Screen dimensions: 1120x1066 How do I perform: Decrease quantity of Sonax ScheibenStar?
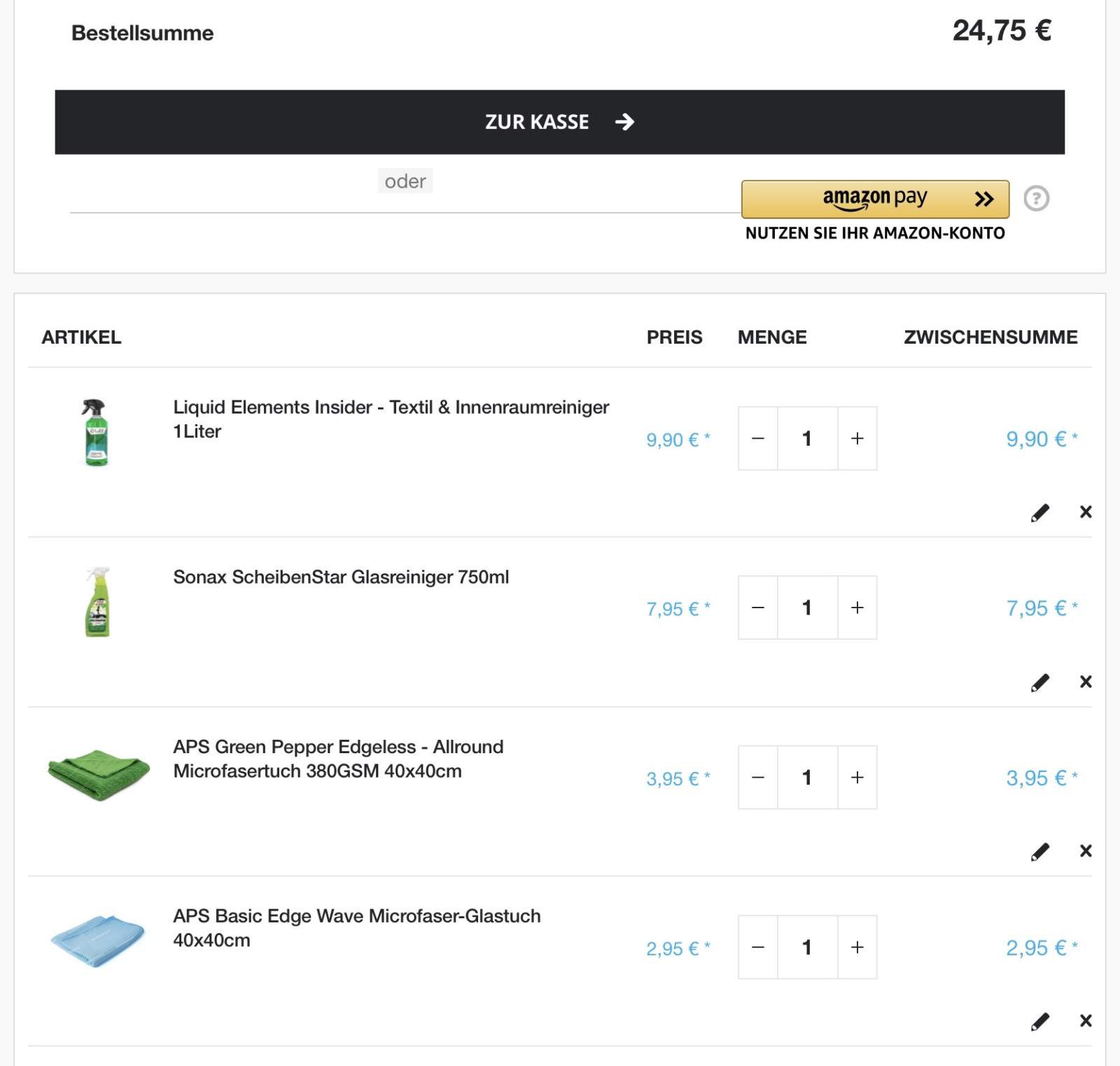tap(758, 608)
